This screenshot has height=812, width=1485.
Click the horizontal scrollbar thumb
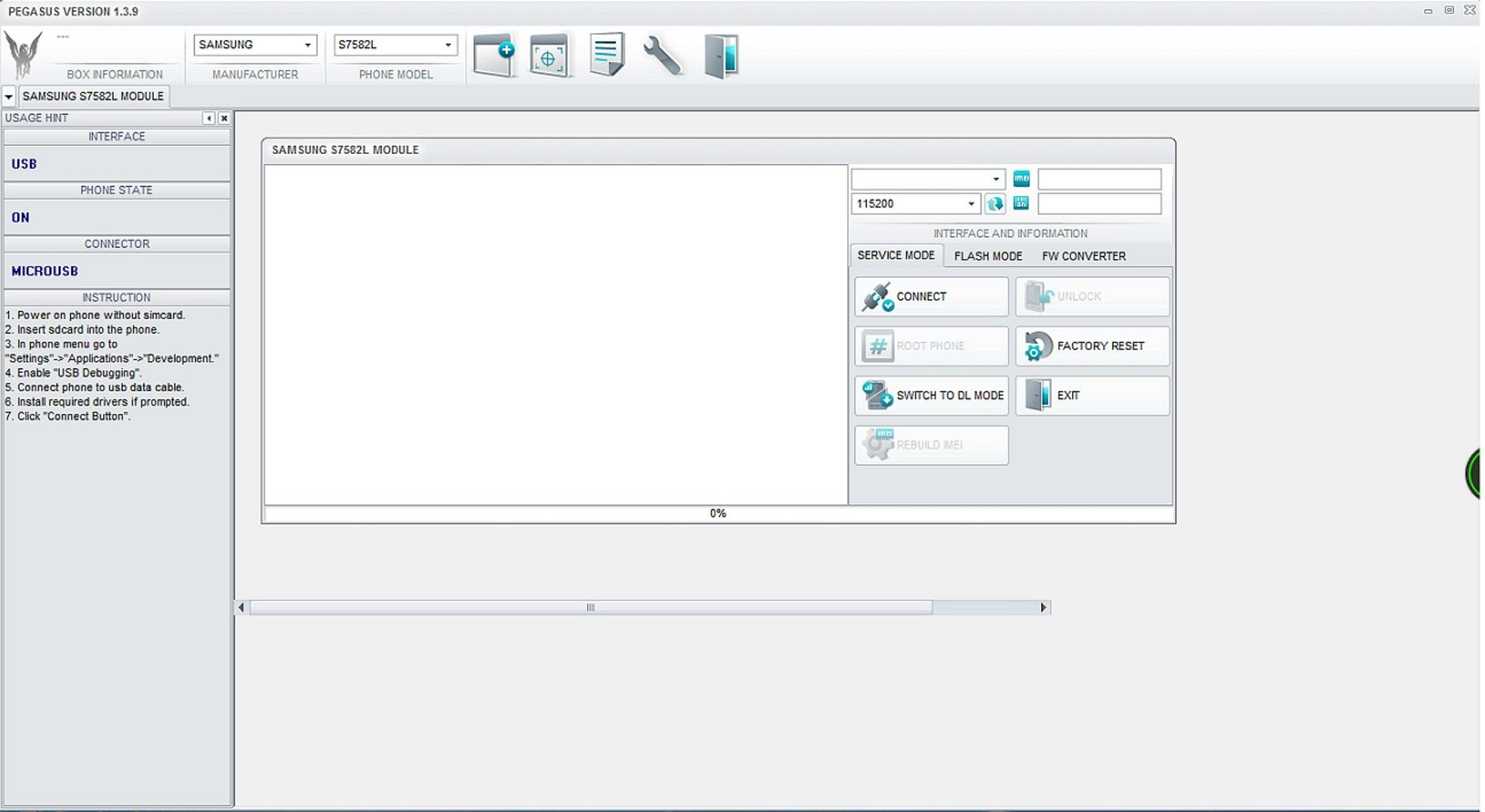(591, 608)
